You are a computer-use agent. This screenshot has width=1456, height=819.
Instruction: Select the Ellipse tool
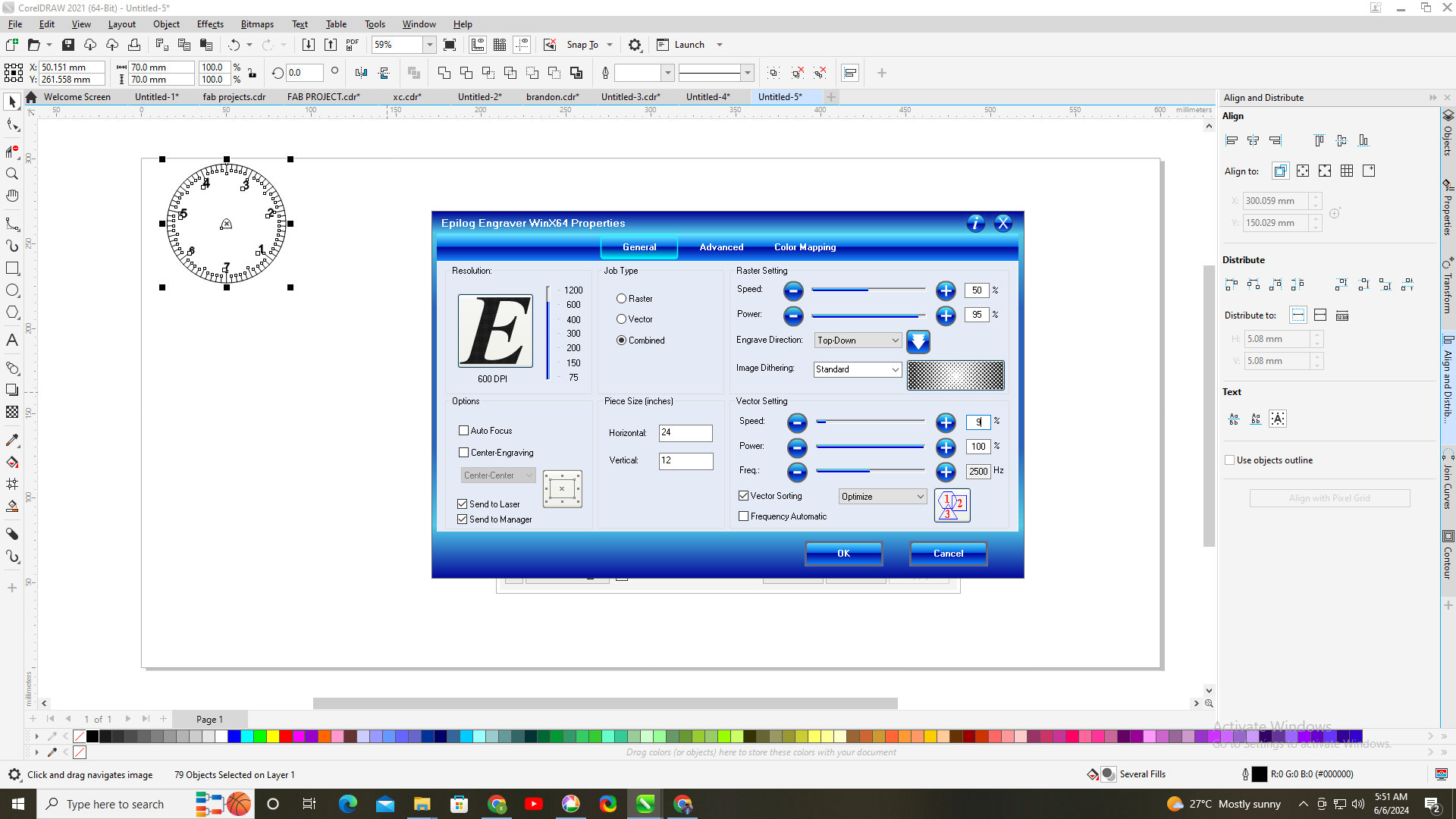pos(12,290)
